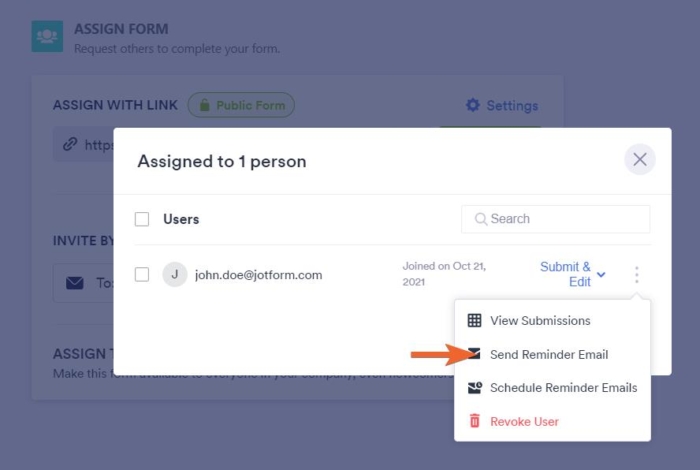700x470 pixels.
Task: Click the Send Reminder Email envelope icon
Action: pyautogui.click(x=474, y=354)
